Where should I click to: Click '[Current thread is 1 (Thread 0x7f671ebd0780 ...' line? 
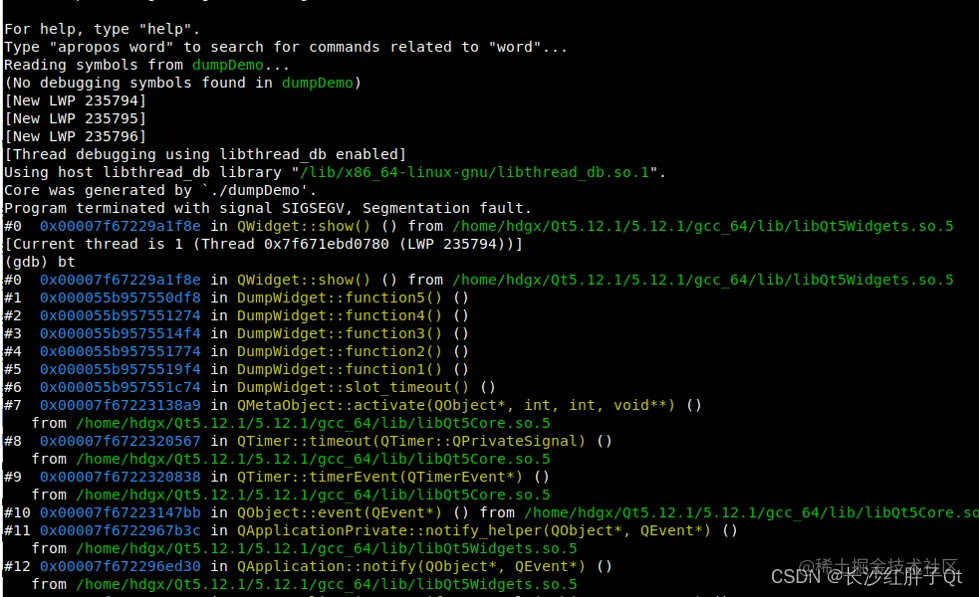pos(263,244)
